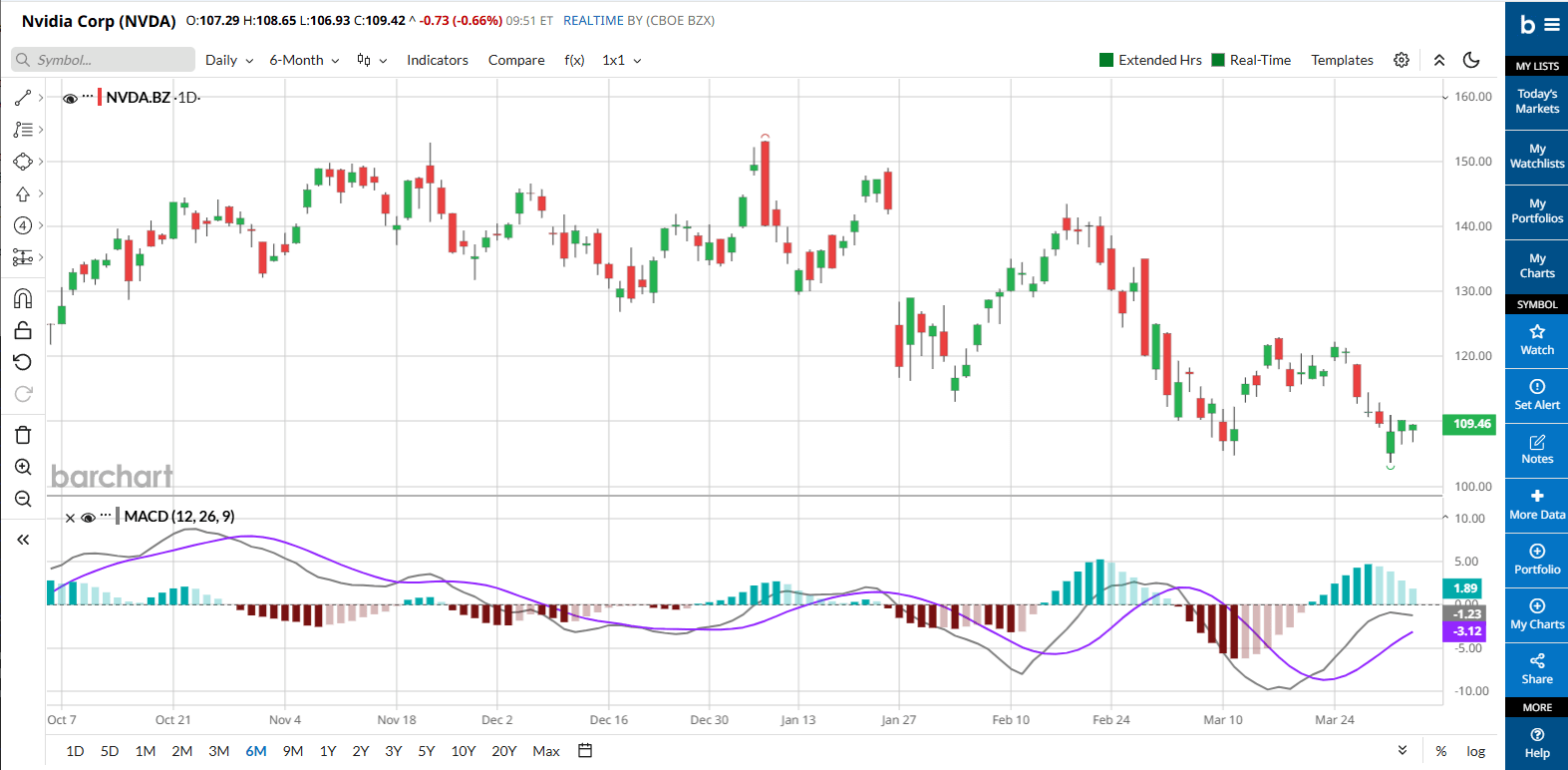Image resolution: width=1568 pixels, height=770 pixels.
Task: Open the Indicators menu
Action: 437,60
